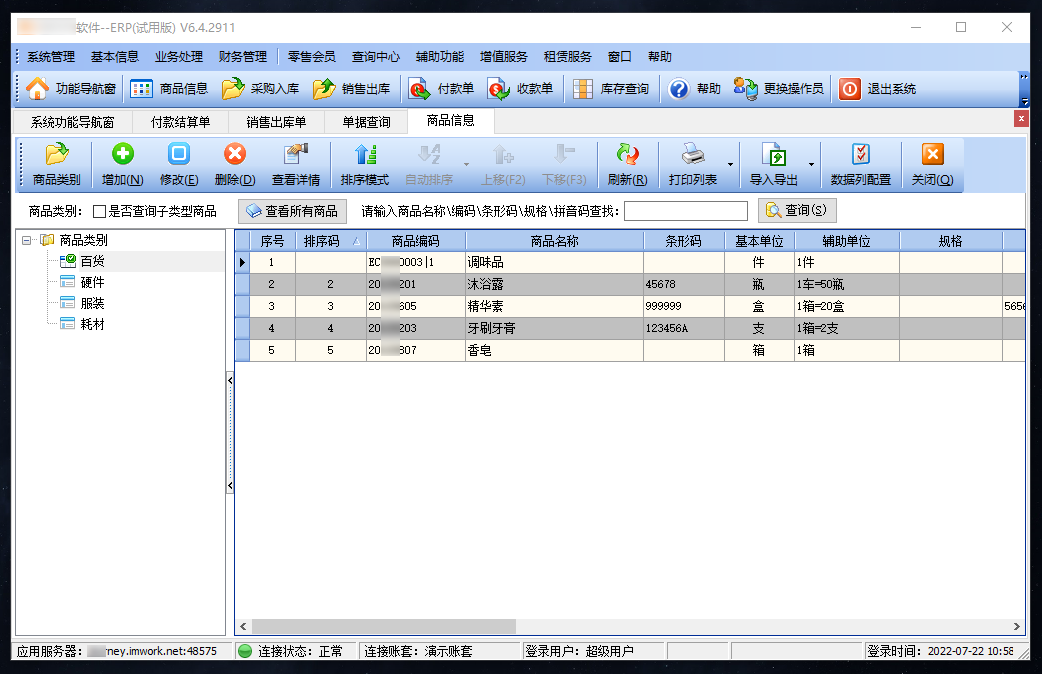Collapse the 商品类别 tree root node
Image resolution: width=1042 pixels, height=674 pixels.
coord(26,240)
